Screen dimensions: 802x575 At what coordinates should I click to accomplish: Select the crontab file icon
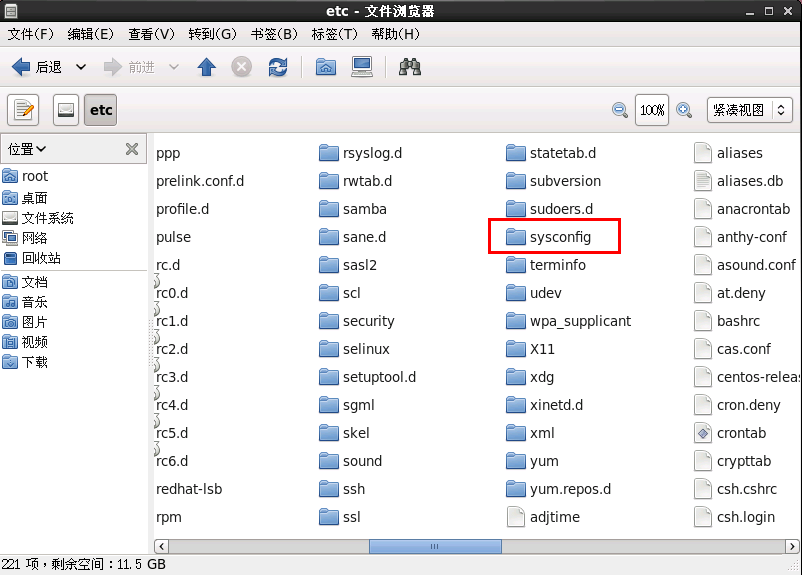tap(703, 433)
